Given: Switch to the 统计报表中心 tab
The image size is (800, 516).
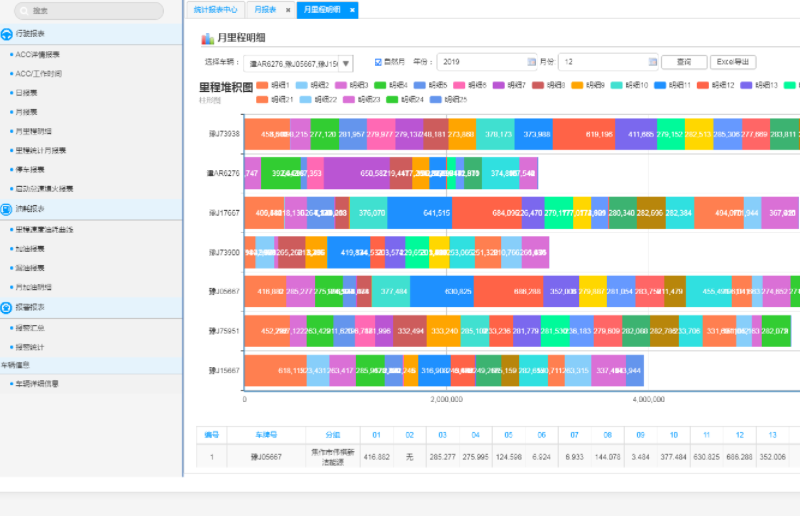Looking at the screenshot, I should (x=215, y=9).
